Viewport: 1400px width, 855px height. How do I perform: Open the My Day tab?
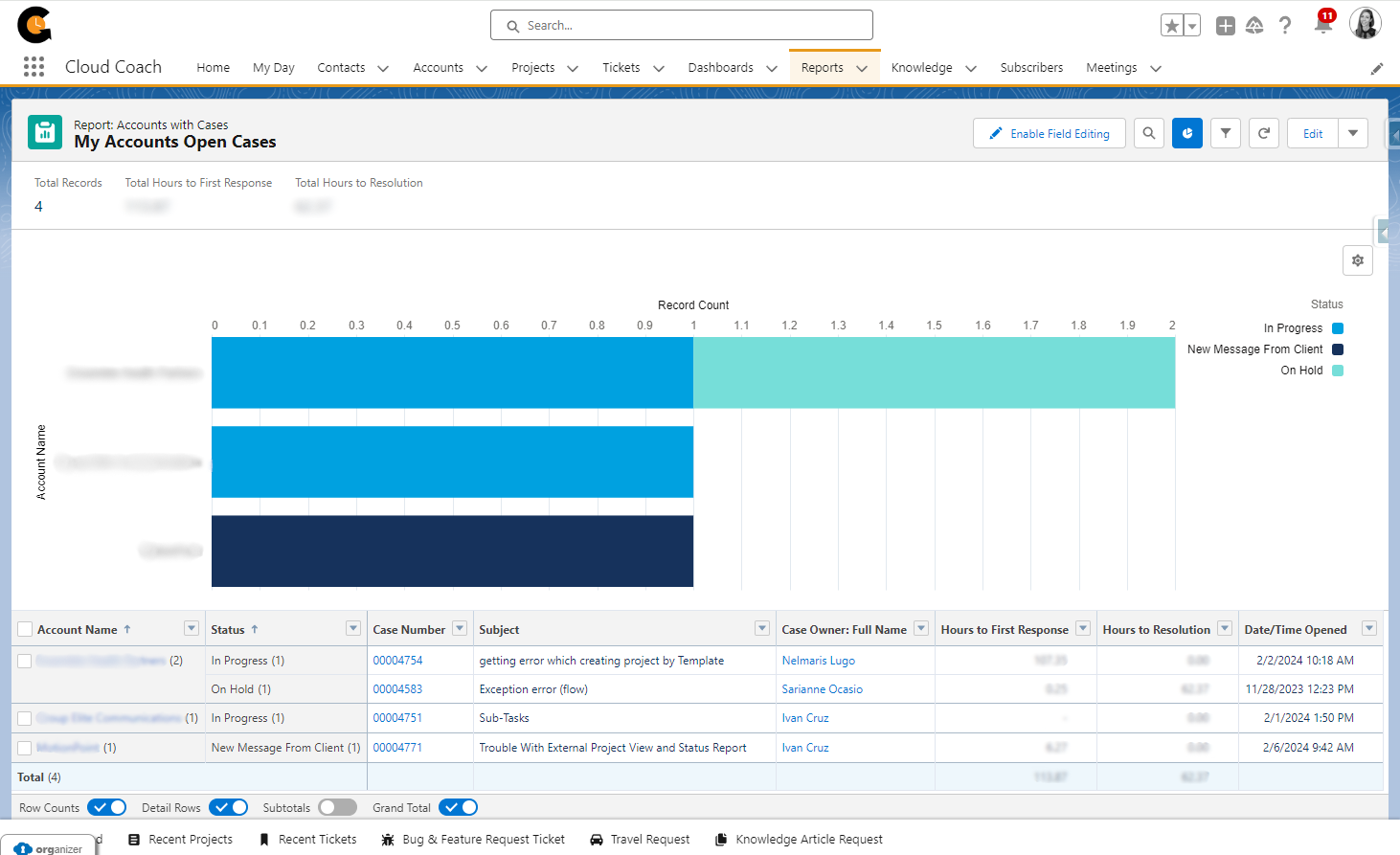pyautogui.click(x=273, y=67)
